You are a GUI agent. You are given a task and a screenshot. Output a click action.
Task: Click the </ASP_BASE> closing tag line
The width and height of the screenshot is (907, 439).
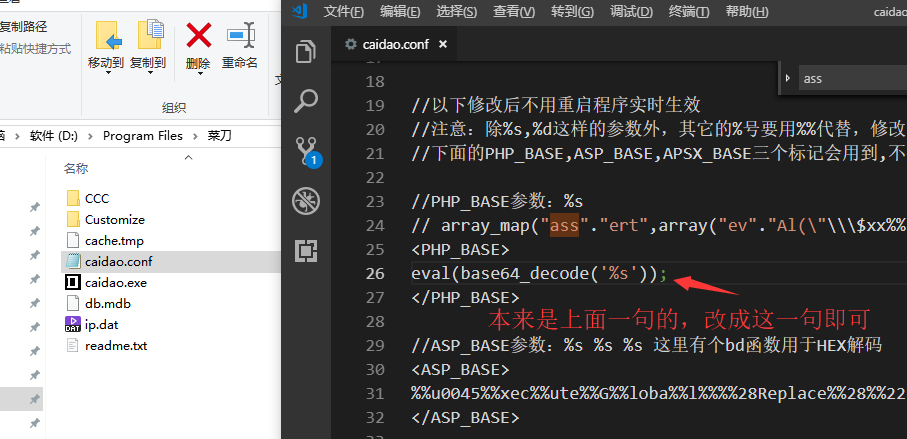coord(465,417)
